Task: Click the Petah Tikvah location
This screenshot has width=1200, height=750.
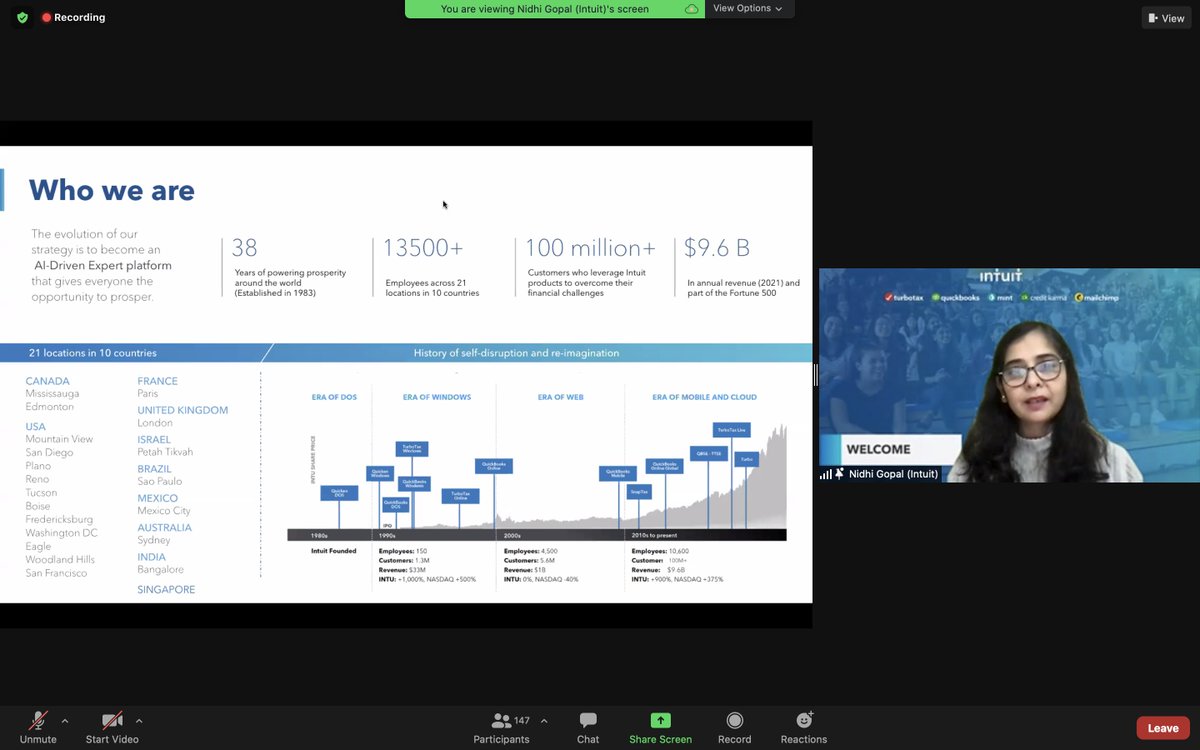Action: coord(165,452)
